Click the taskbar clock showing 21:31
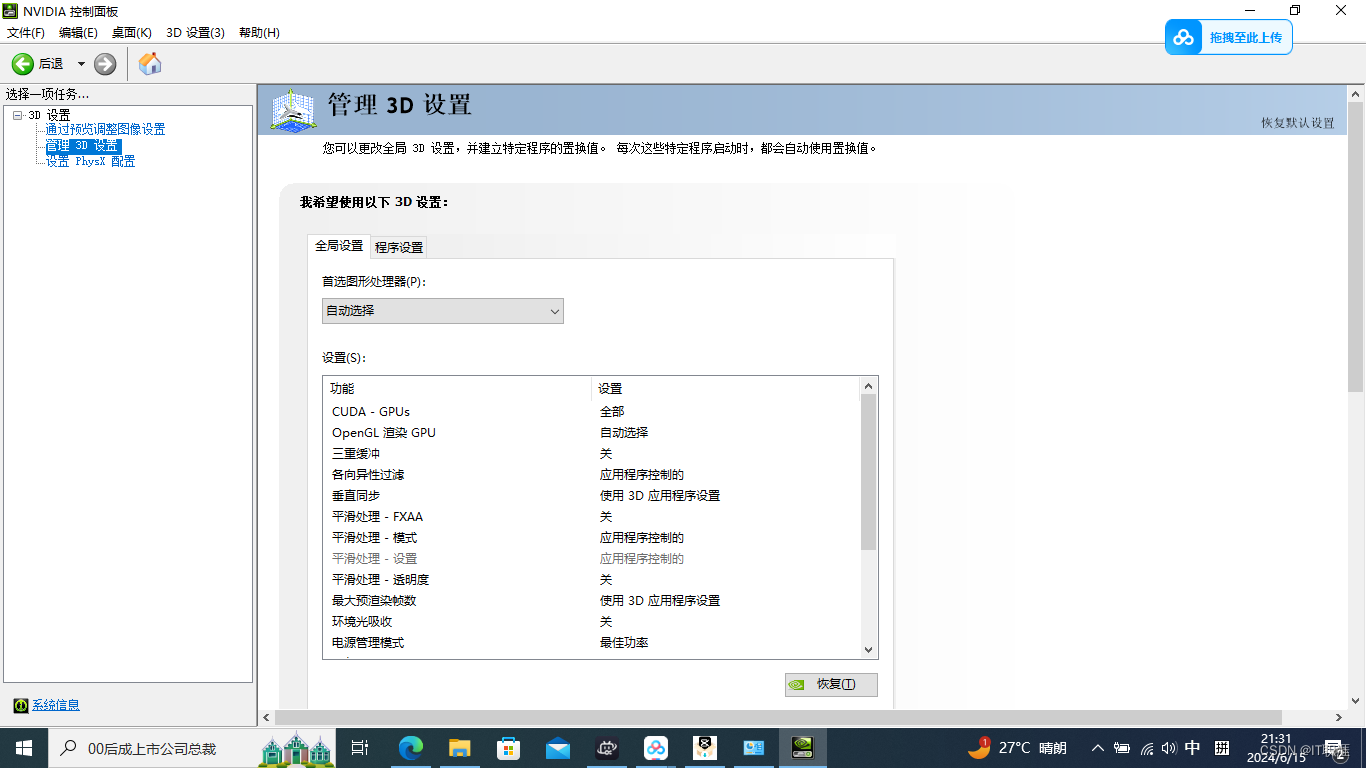 pos(1276,747)
